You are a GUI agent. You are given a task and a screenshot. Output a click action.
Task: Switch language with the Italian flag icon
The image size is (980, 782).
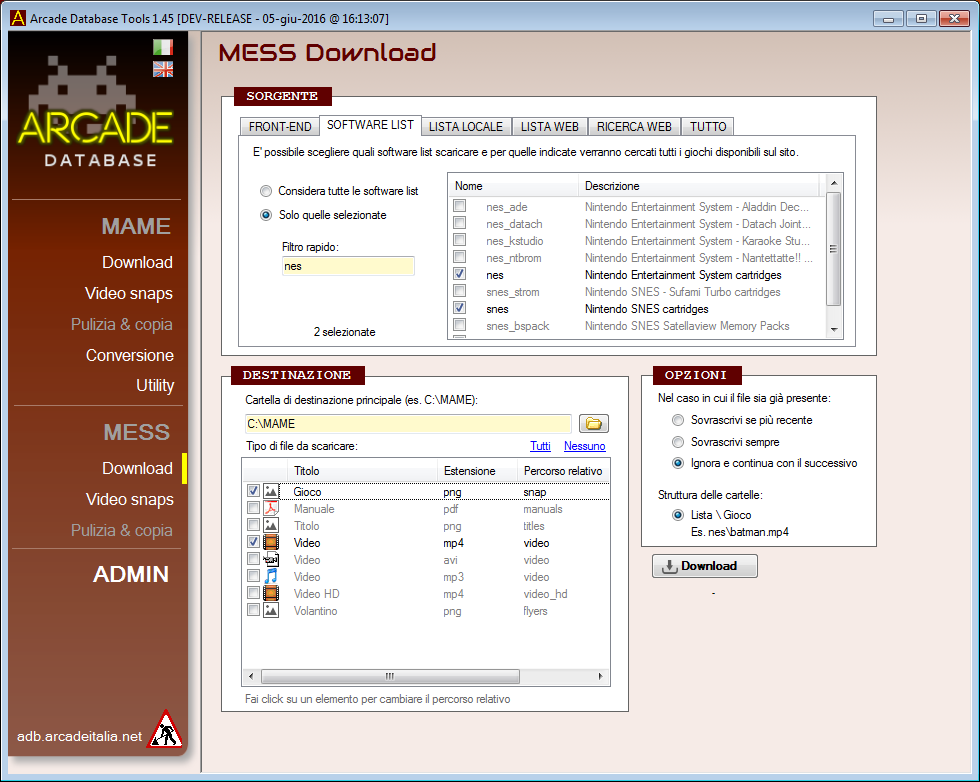(x=163, y=47)
